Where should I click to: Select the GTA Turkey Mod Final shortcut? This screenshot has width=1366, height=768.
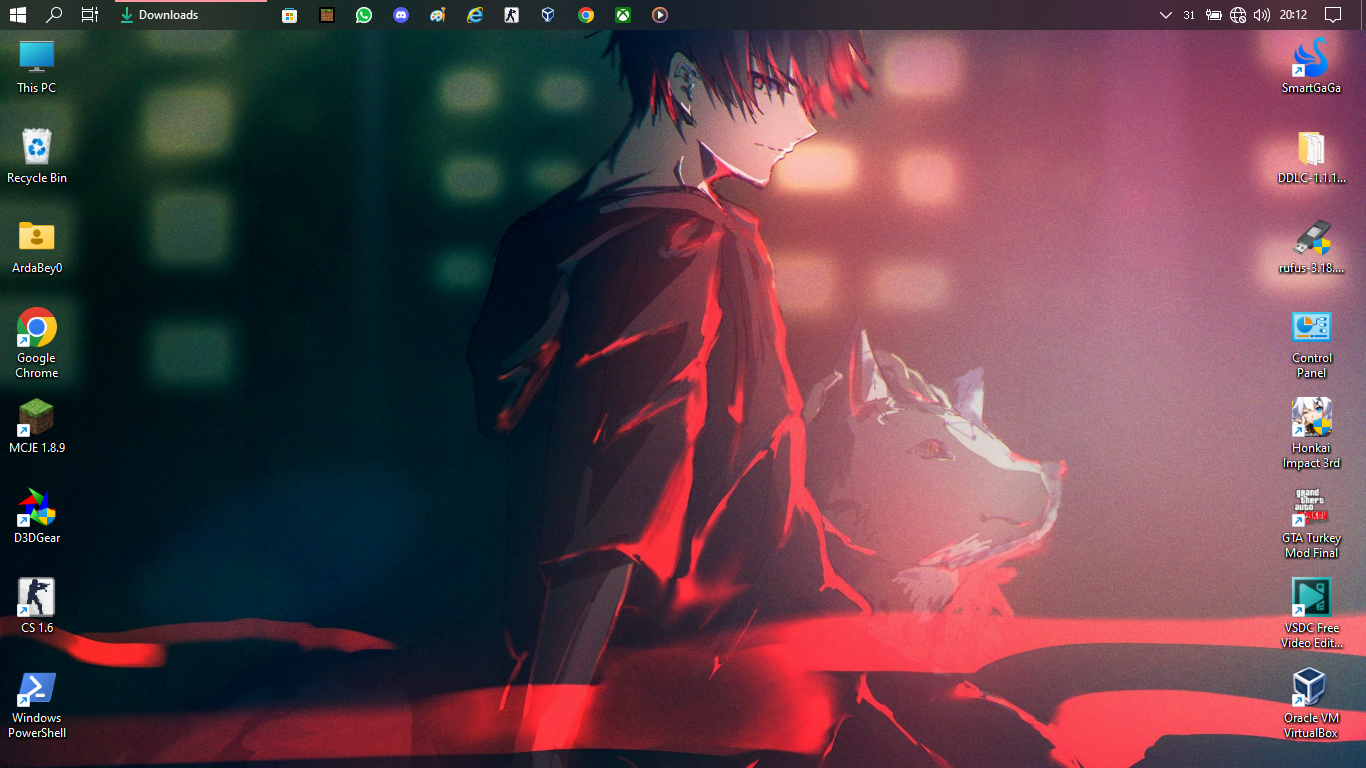[x=1311, y=523]
